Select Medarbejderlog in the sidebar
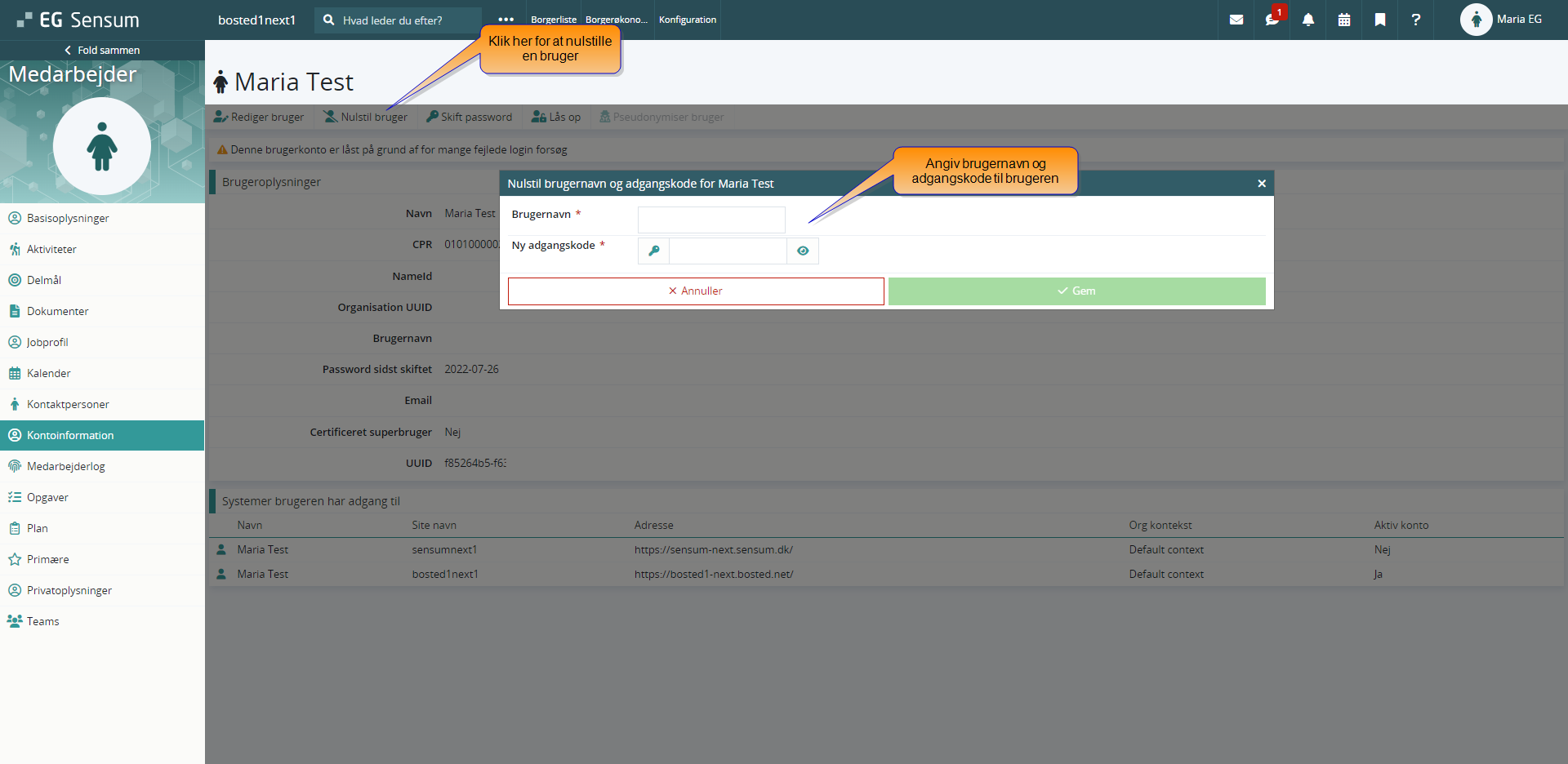The width and height of the screenshot is (1568, 764). [102, 466]
